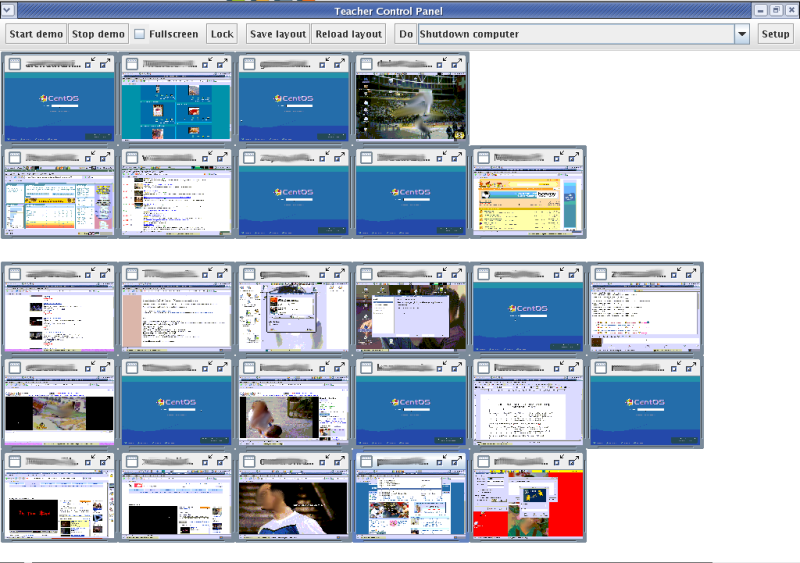Select the text document page thumbnail

click(528, 410)
